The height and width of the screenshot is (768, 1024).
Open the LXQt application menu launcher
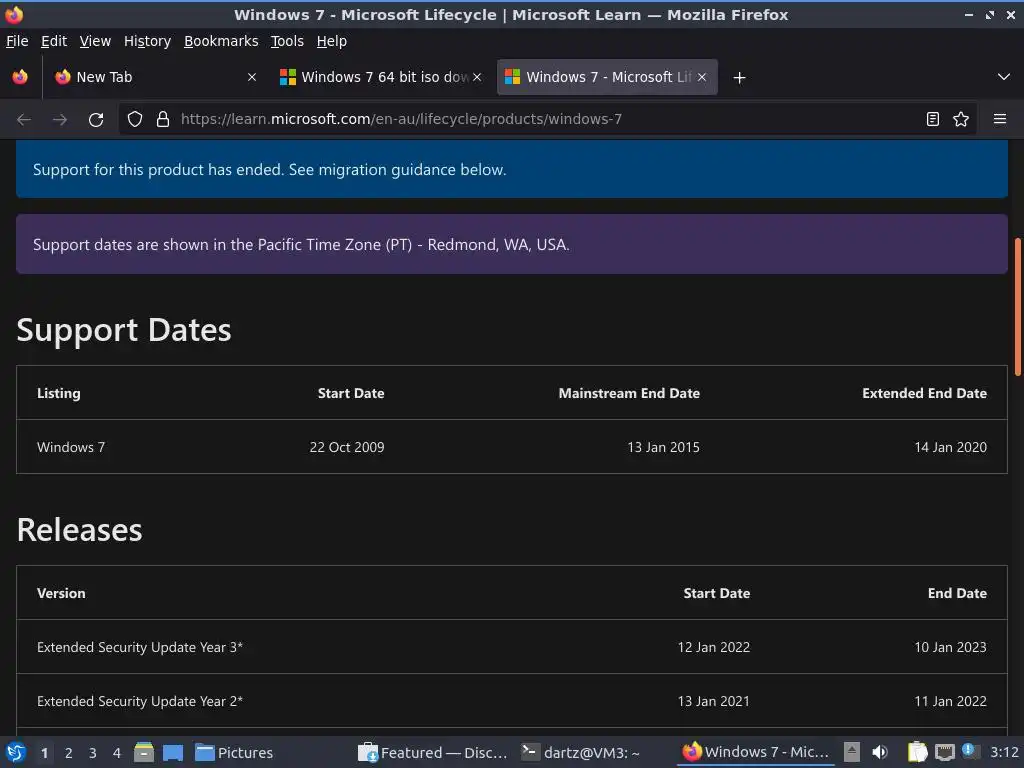click(15, 752)
